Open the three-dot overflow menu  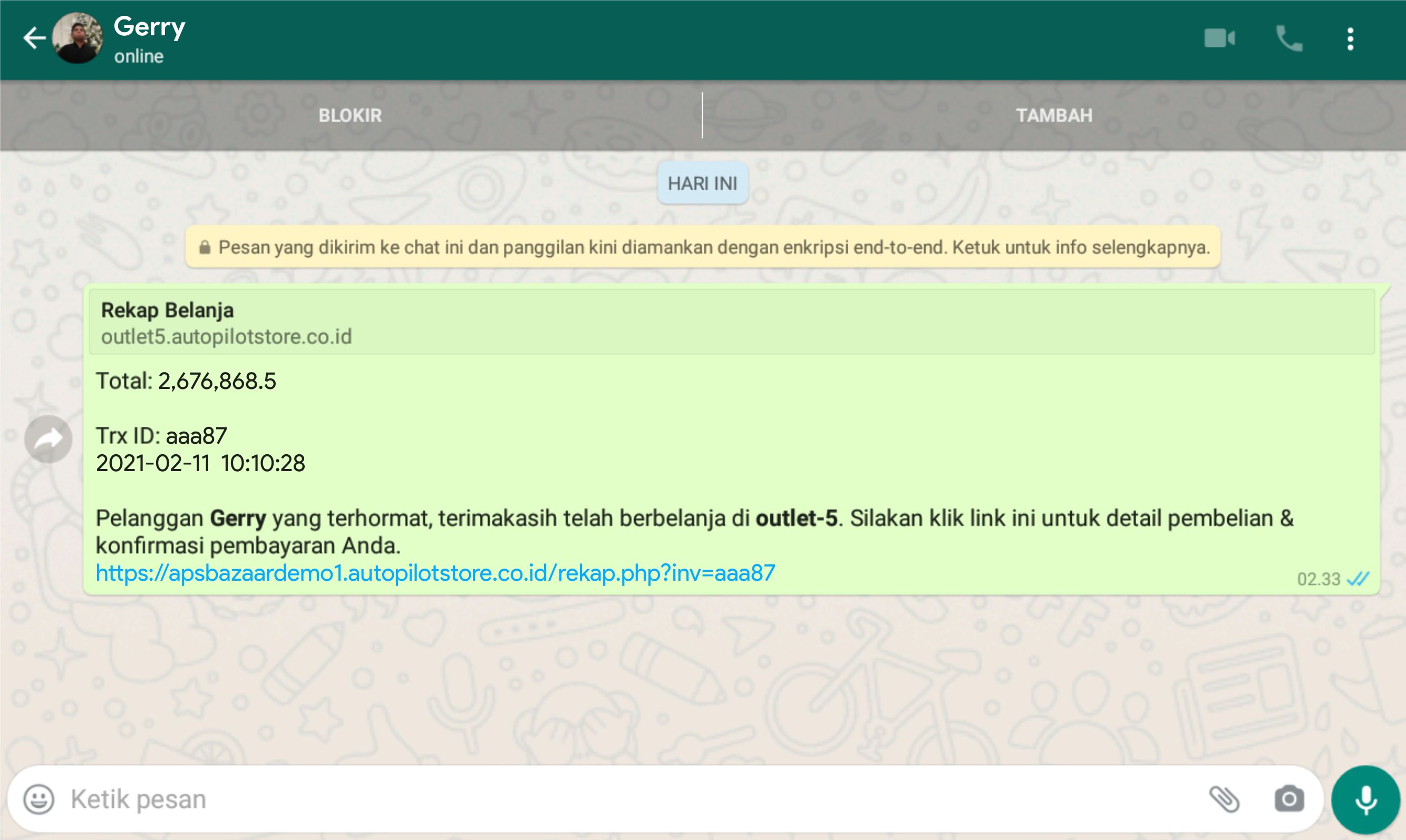[1351, 38]
